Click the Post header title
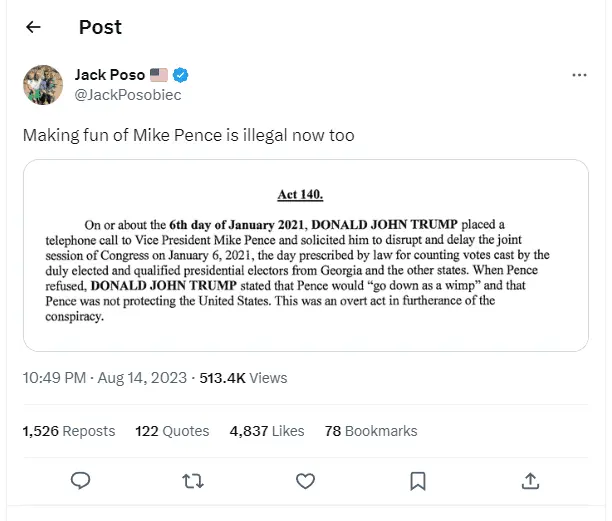Image resolution: width=612 pixels, height=521 pixels. pos(100,28)
